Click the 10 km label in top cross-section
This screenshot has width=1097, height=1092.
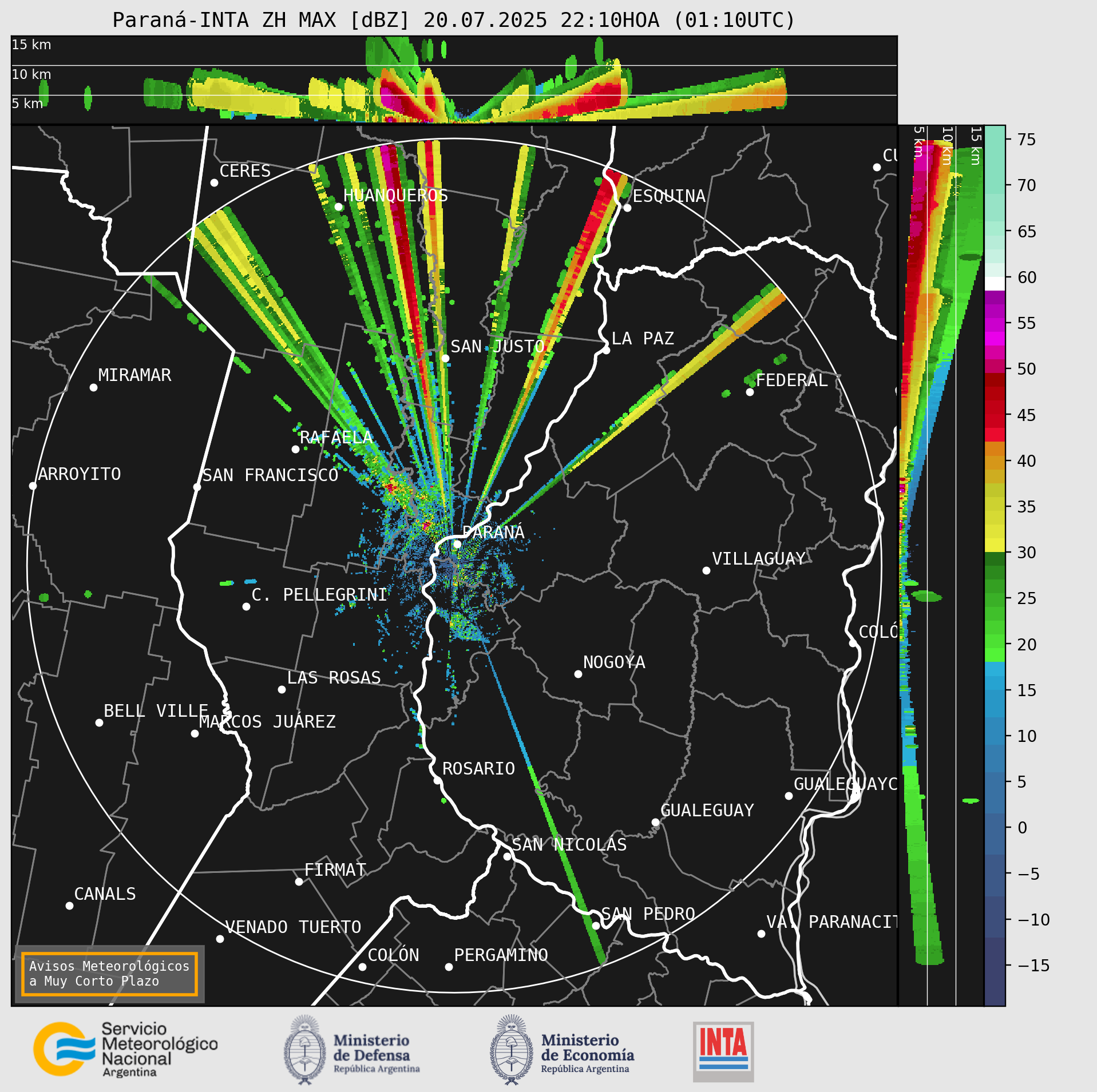pos(31,74)
